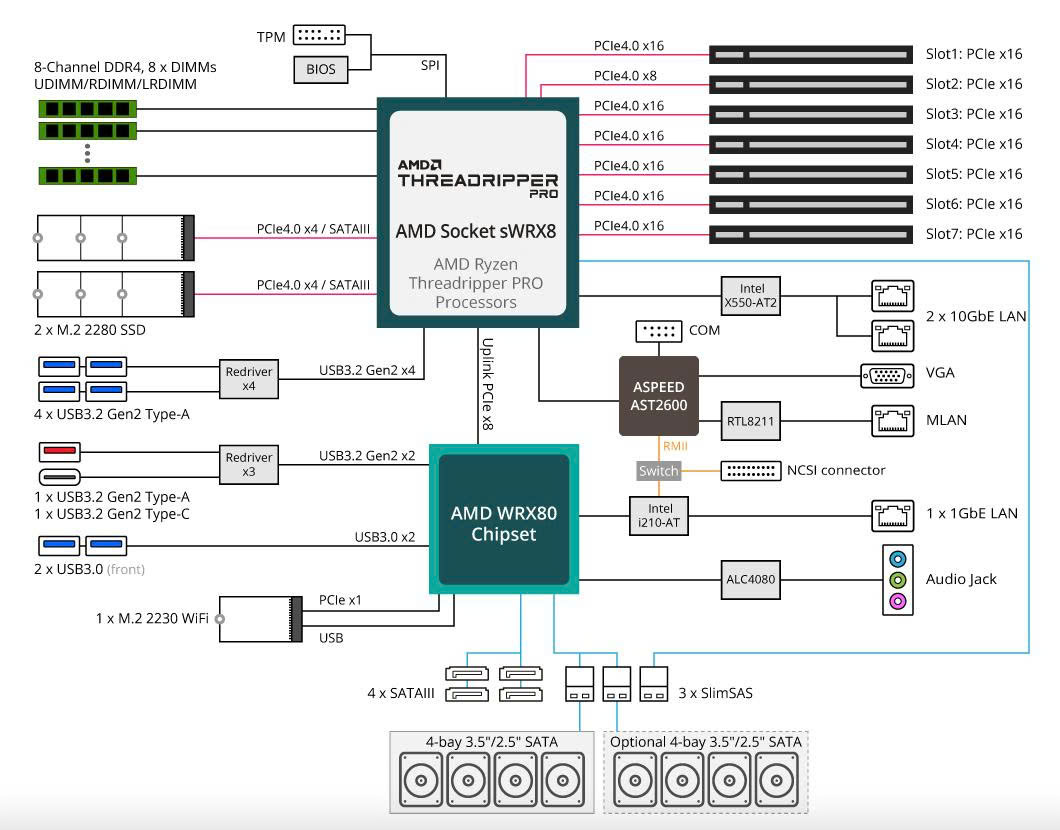Viewport: 1060px width, 830px height.
Task: Click the 'Audio Jack' label
Action: coord(961,579)
